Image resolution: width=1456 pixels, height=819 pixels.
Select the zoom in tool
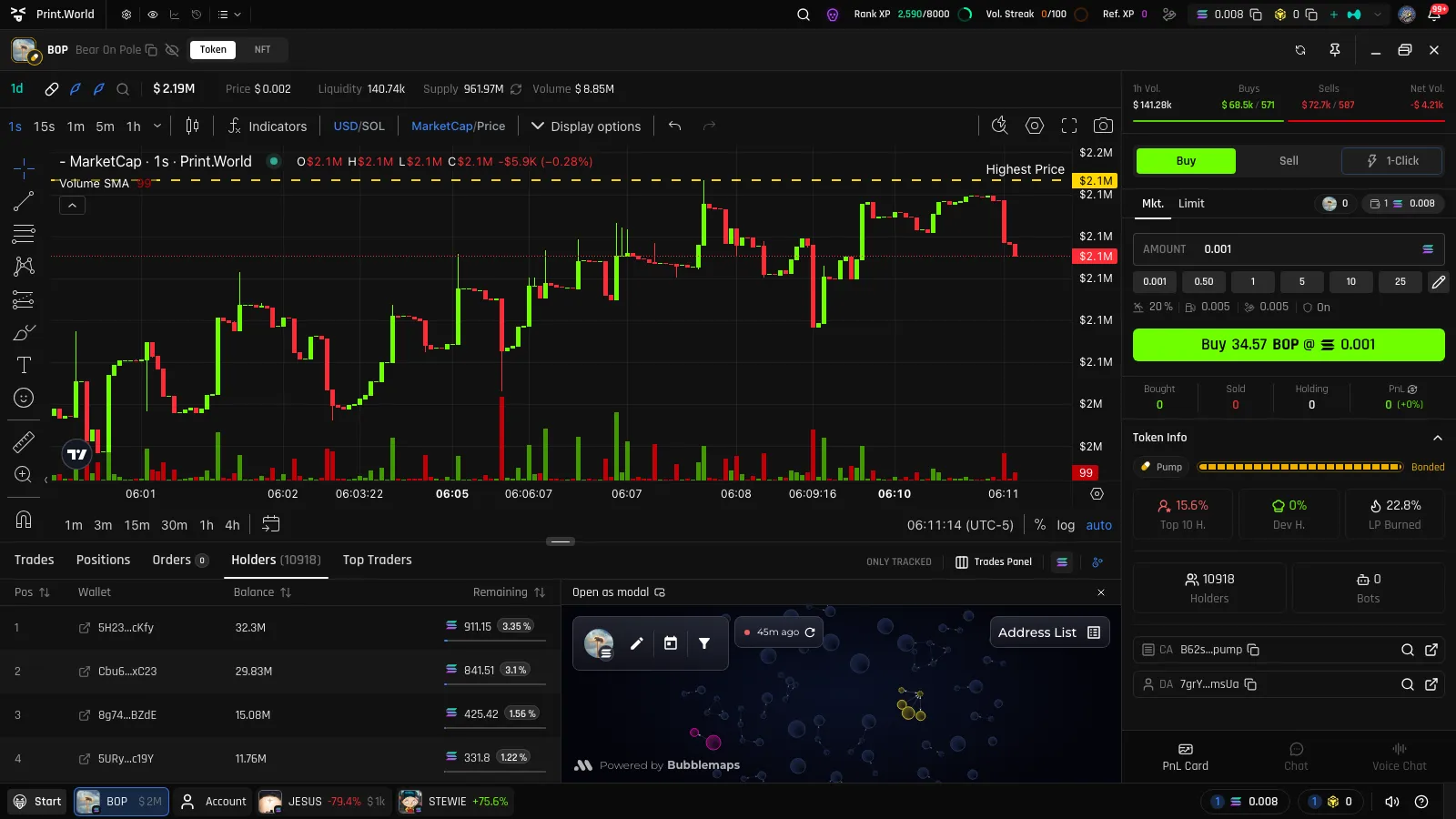point(24,474)
